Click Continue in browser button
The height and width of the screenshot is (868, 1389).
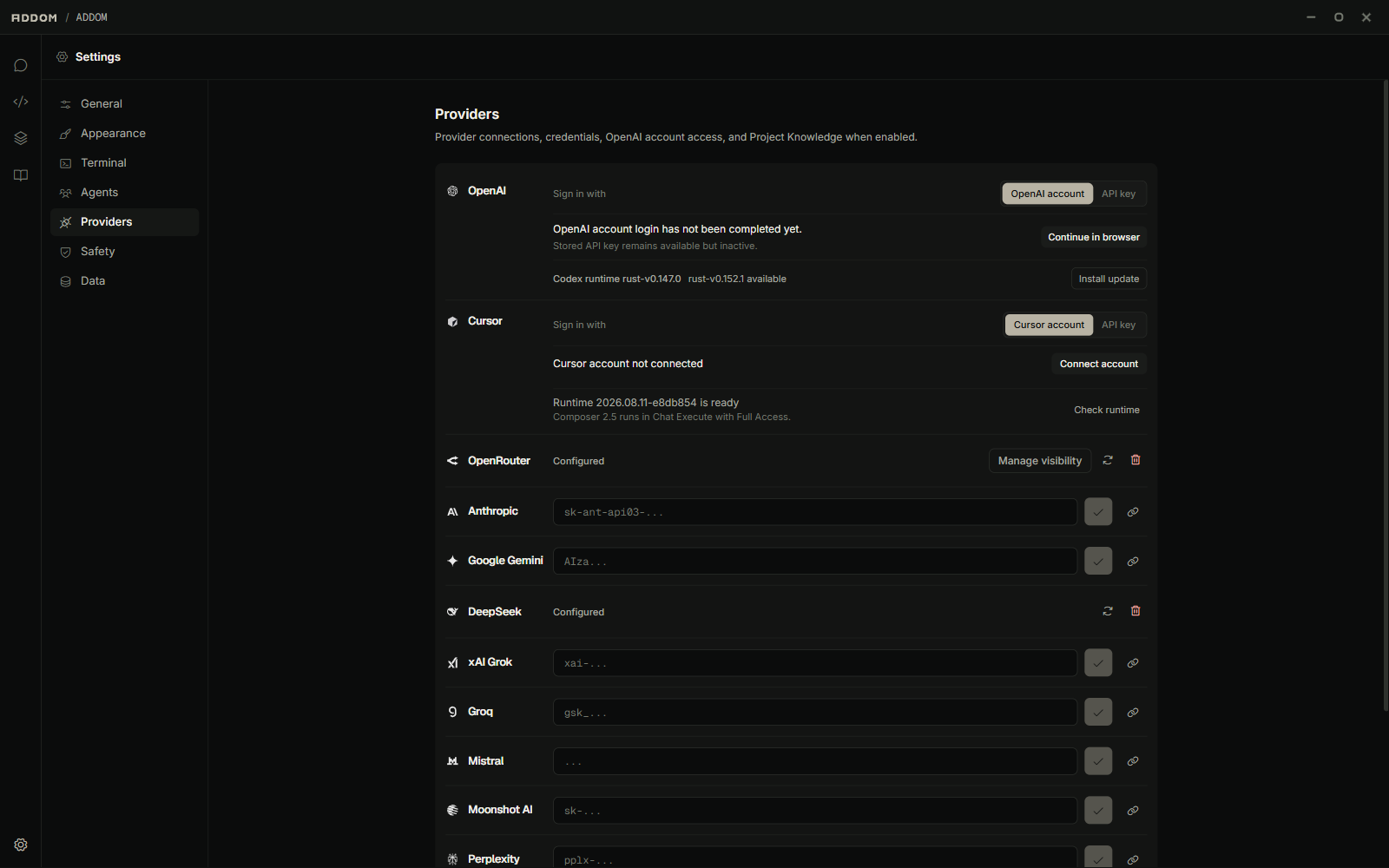click(1094, 237)
